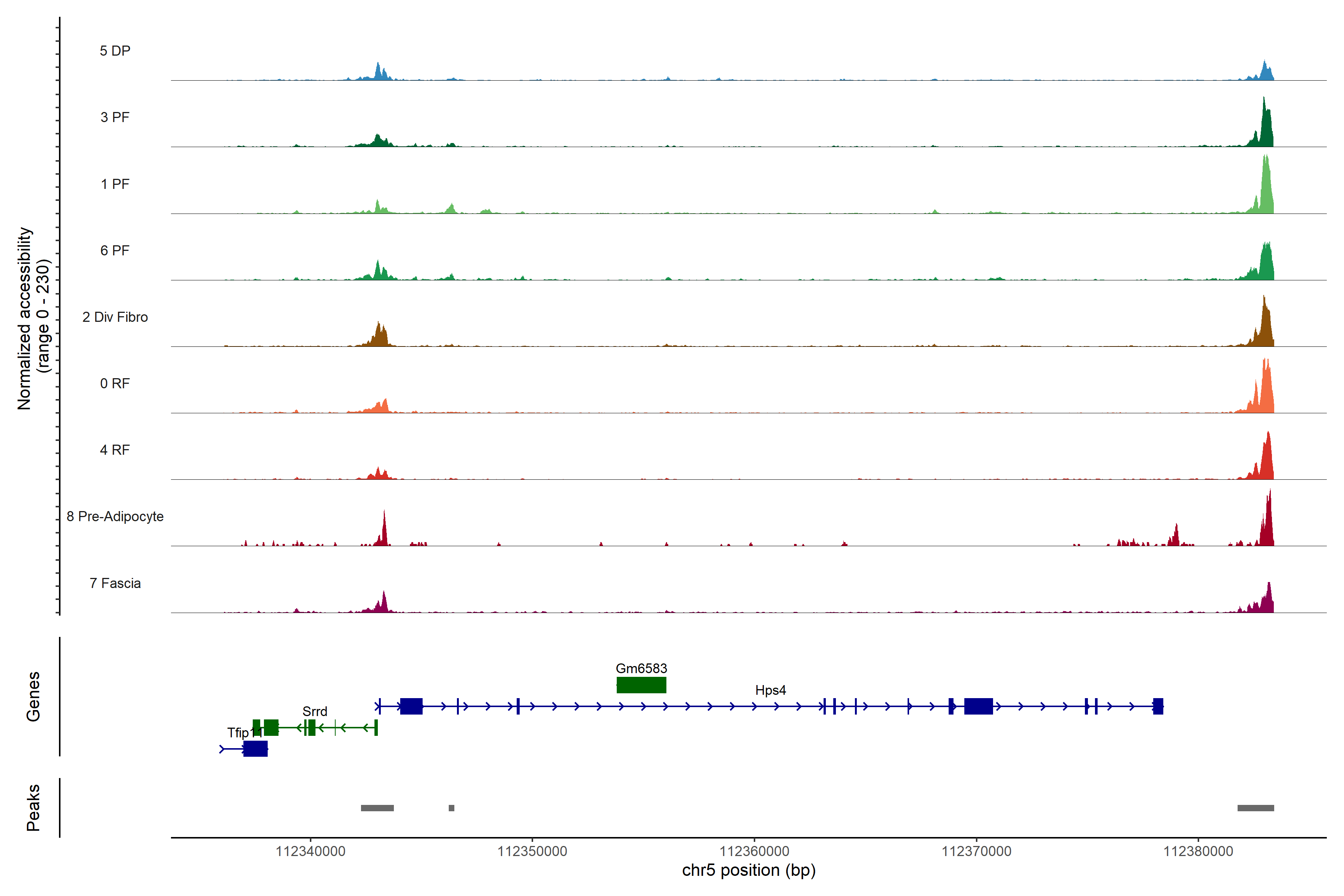The width and height of the screenshot is (1344, 896).
Task: Click the Tfip11 blue exon block
Action: pyautogui.click(x=255, y=749)
